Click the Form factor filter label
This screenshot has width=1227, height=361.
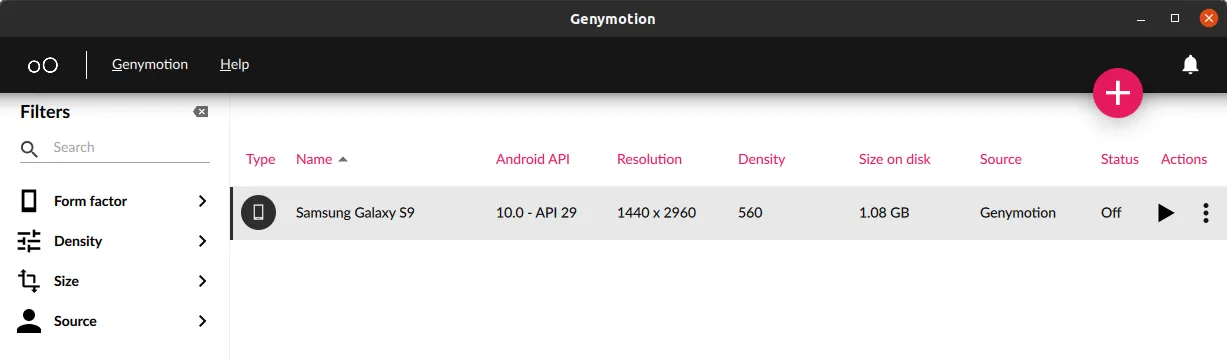[90, 201]
